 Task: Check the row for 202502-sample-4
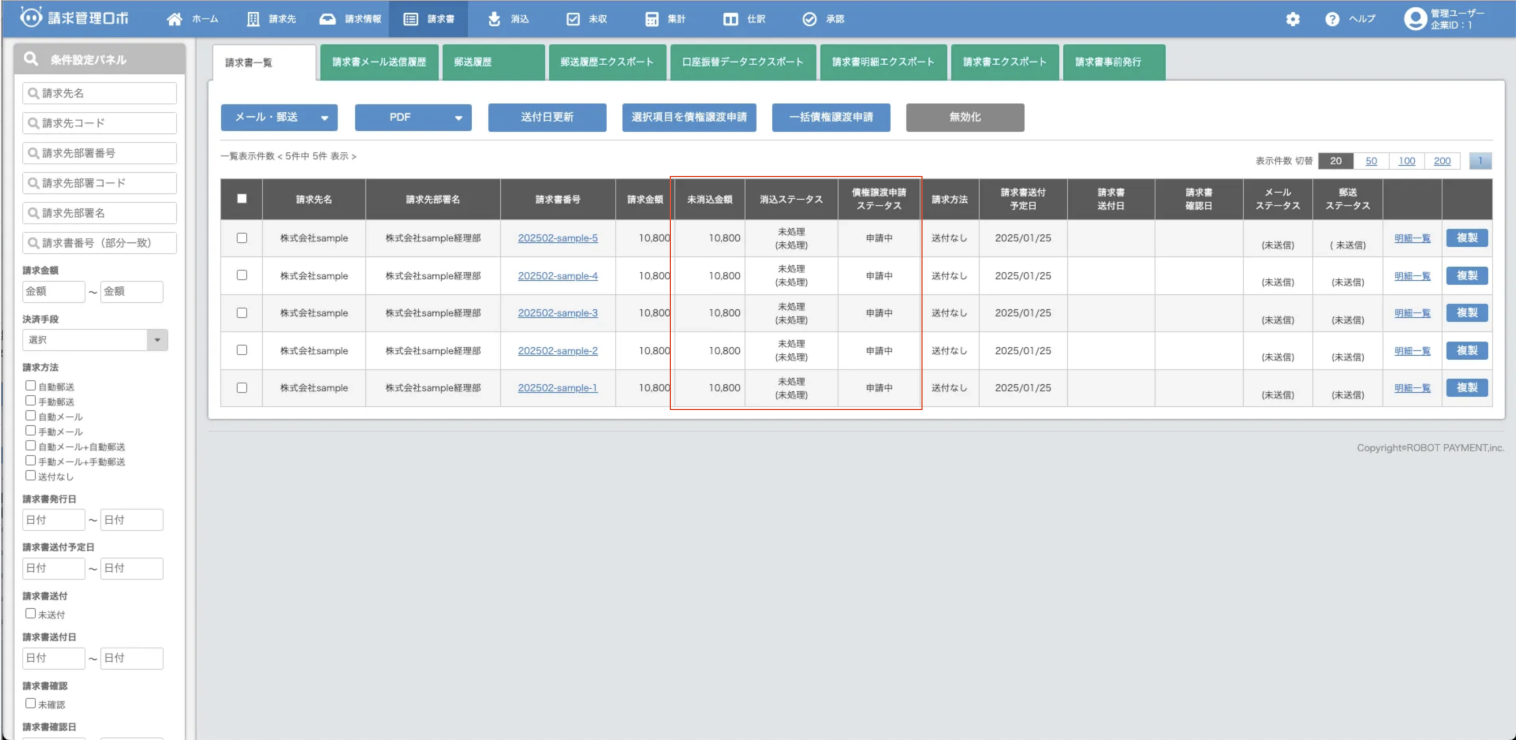241,275
